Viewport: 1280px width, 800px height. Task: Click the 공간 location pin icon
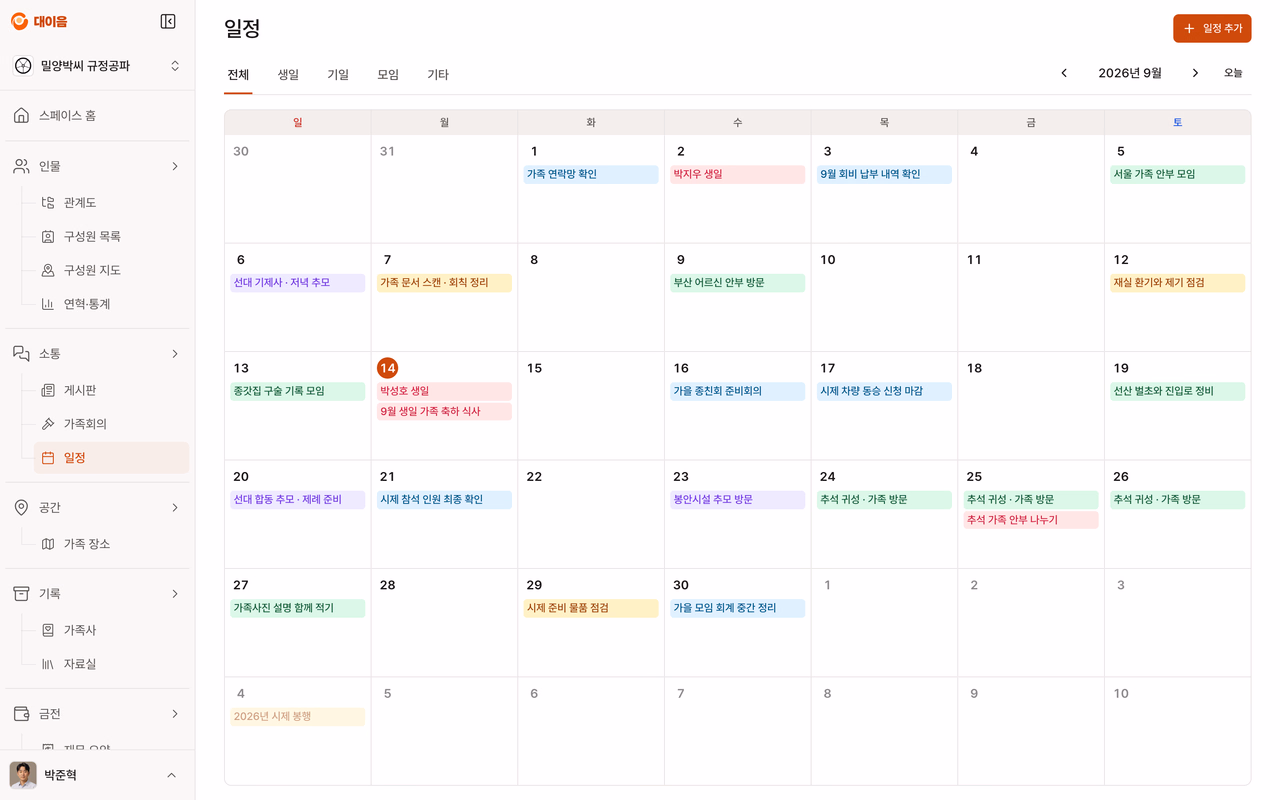tap(21, 508)
